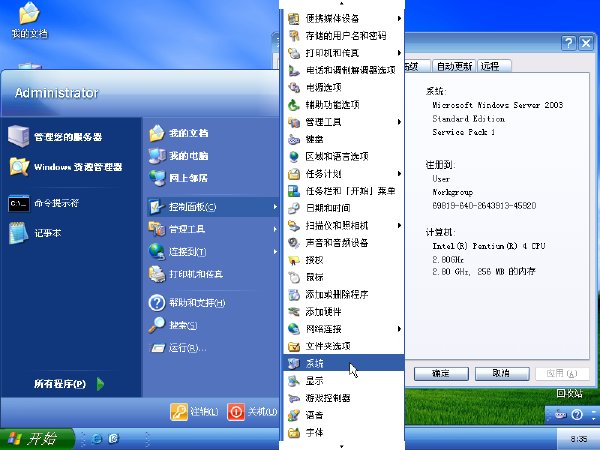Click the 任务栏和「开始」菜单 icon
The image size is (600, 450).
(293, 191)
